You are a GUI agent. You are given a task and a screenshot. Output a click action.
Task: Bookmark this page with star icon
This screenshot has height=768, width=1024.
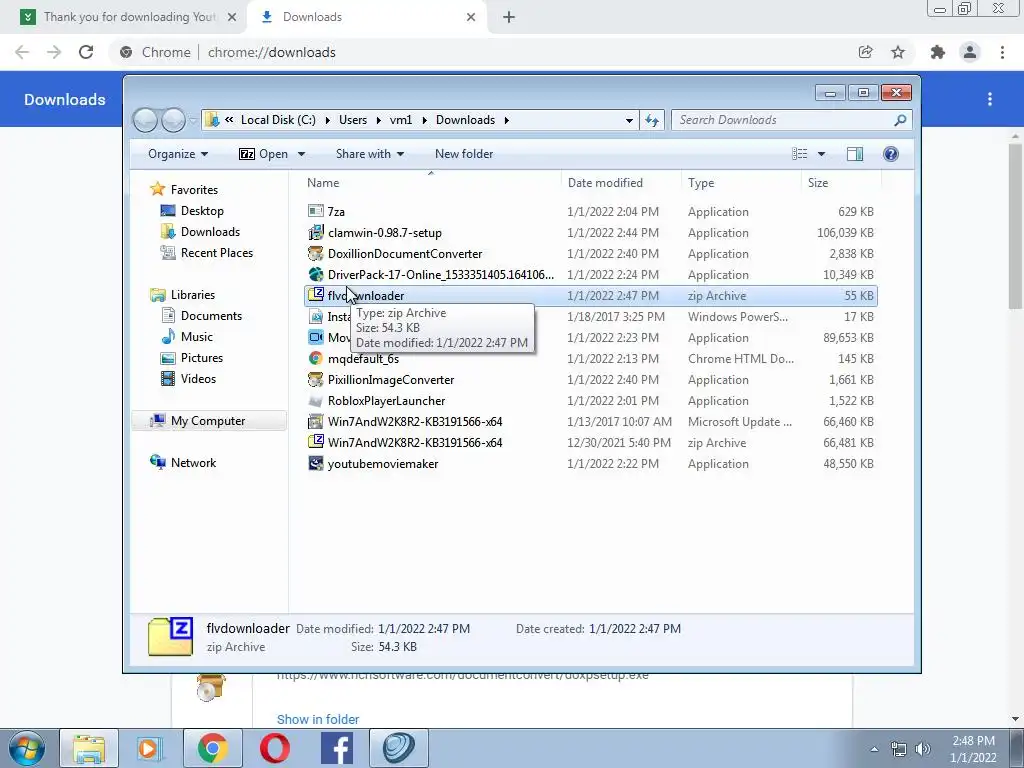pos(898,52)
